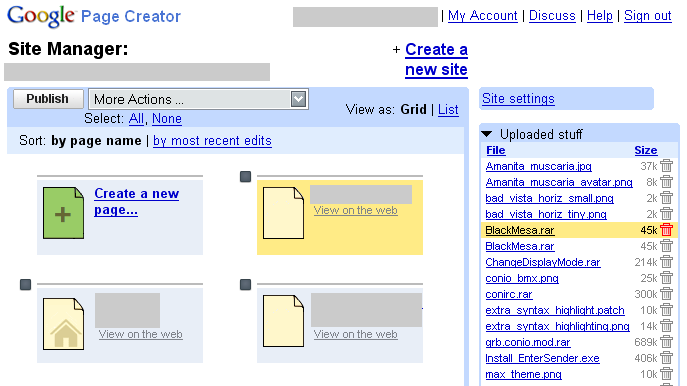
Task: Switch to List view
Action: [x=448, y=110]
